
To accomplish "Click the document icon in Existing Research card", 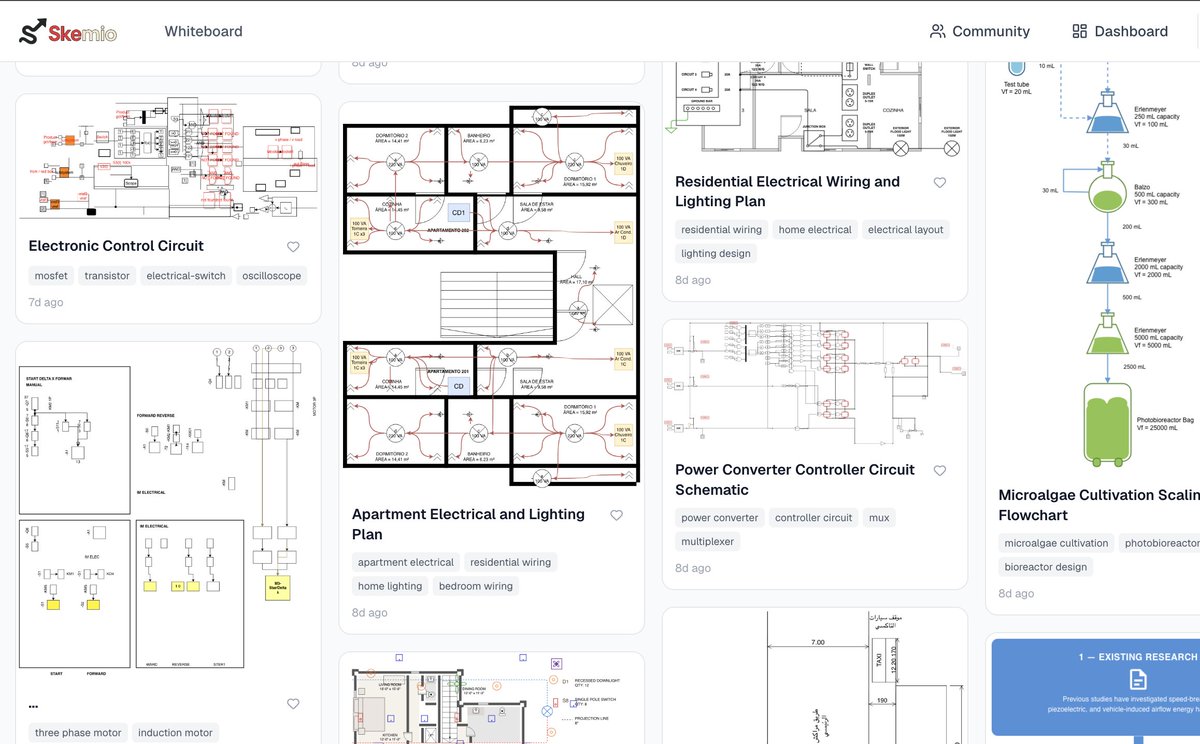I will point(1136,680).
